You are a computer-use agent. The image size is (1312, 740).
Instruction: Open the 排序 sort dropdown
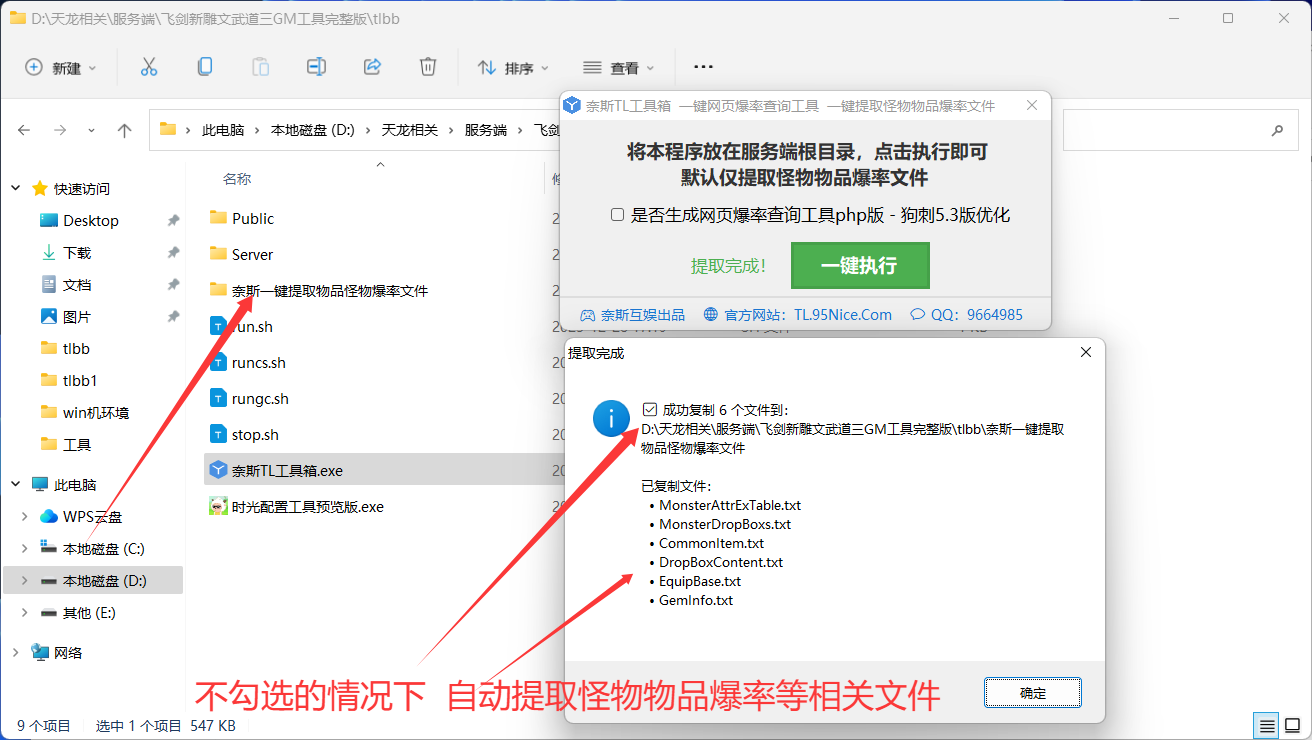pyautogui.click(x=514, y=68)
